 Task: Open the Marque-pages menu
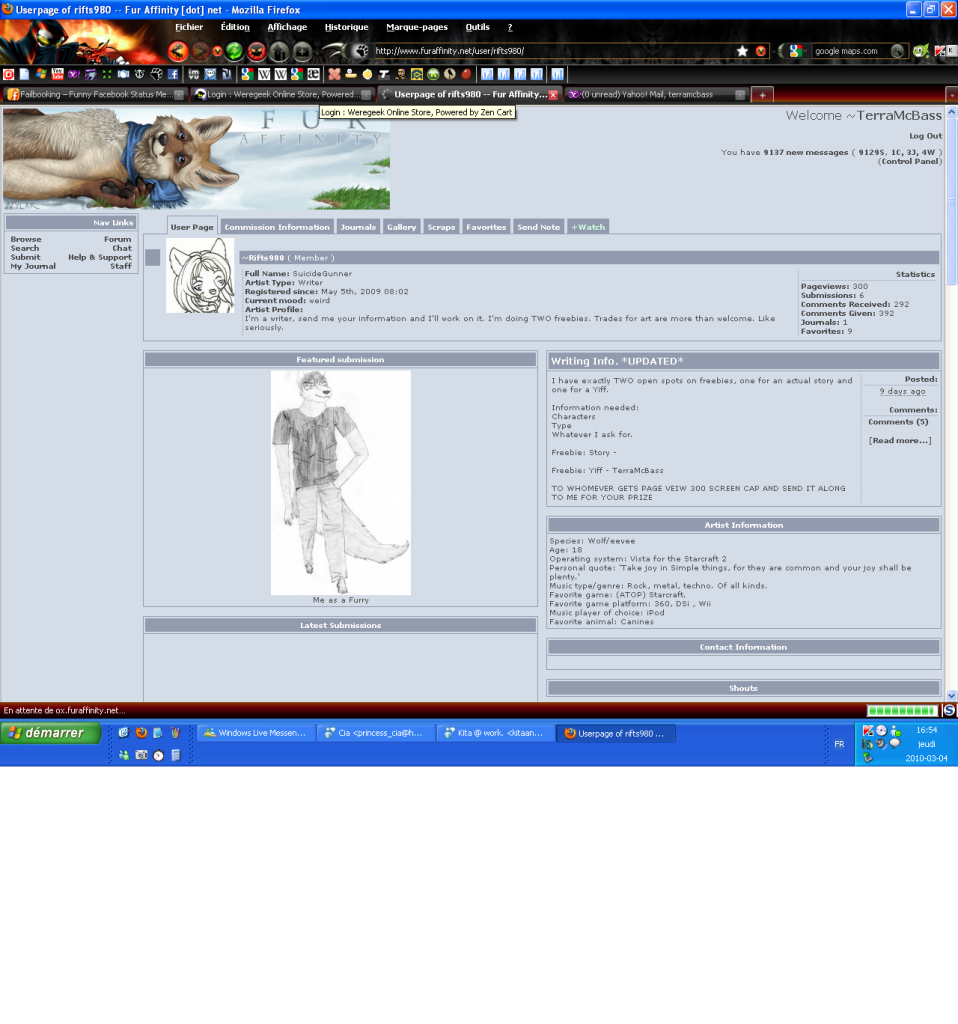coord(416,27)
